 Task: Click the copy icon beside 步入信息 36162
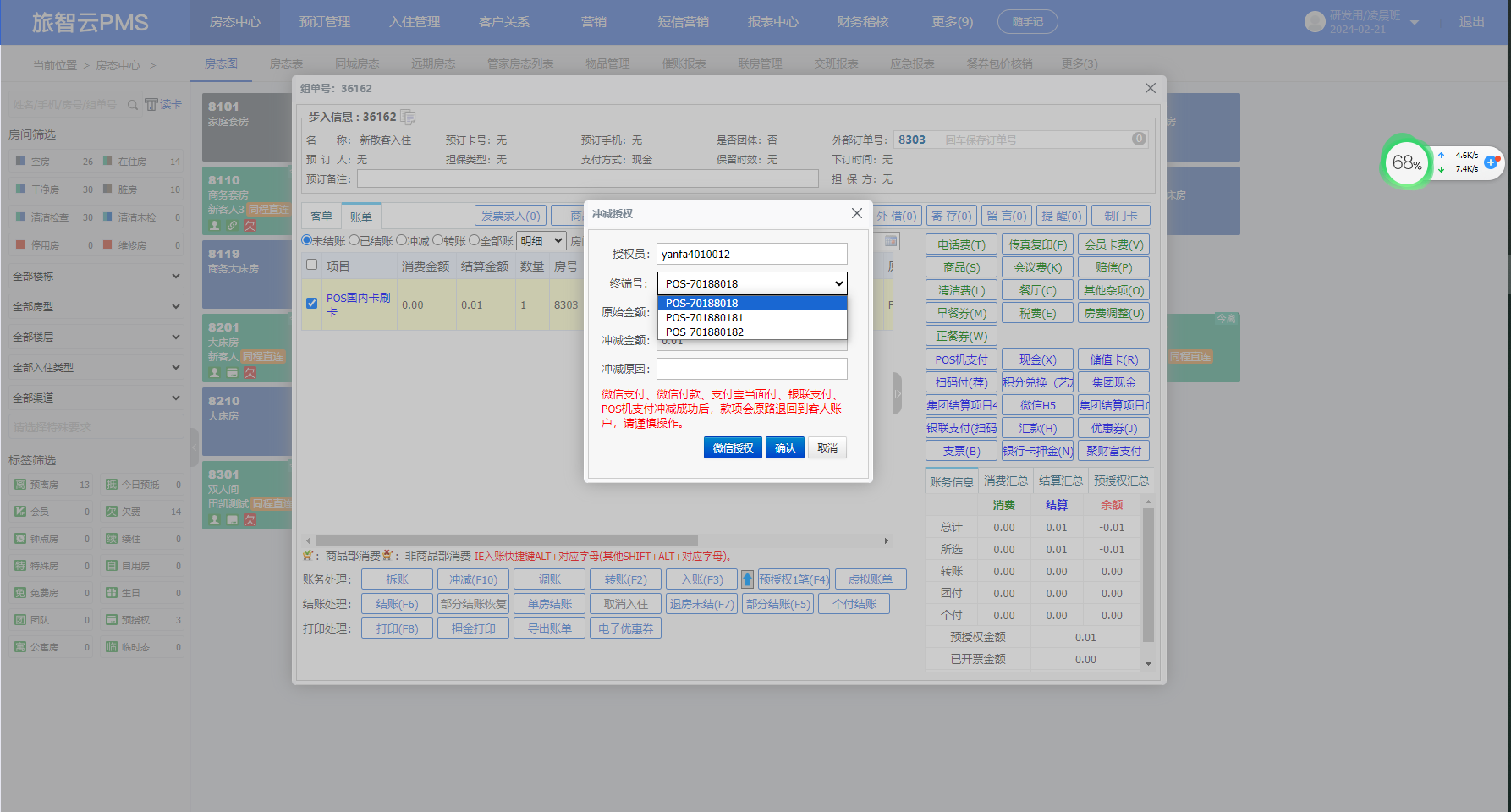[408, 117]
